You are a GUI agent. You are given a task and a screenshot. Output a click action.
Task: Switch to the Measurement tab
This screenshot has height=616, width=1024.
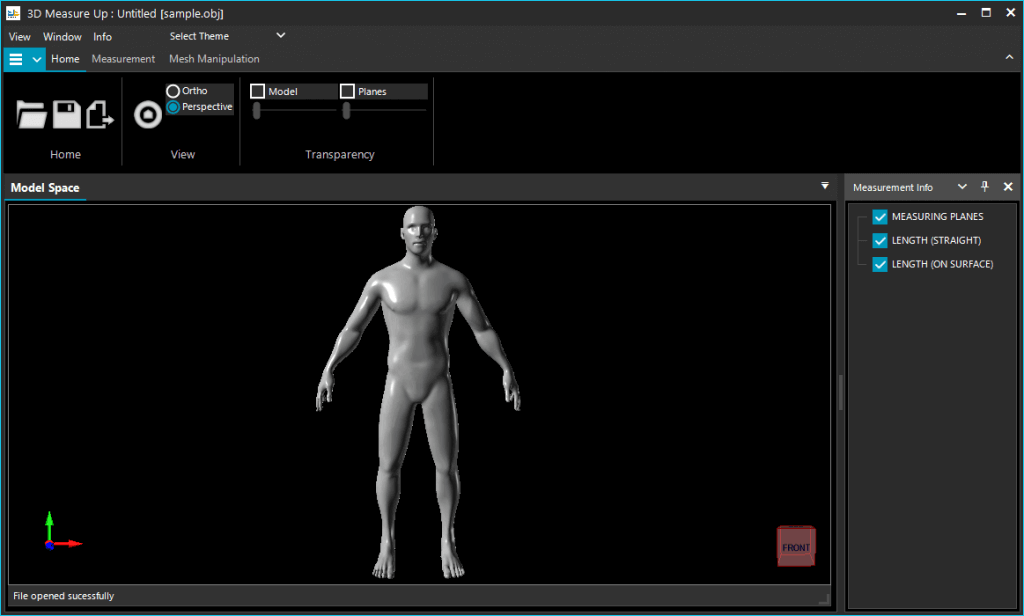click(x=123, y=59)
